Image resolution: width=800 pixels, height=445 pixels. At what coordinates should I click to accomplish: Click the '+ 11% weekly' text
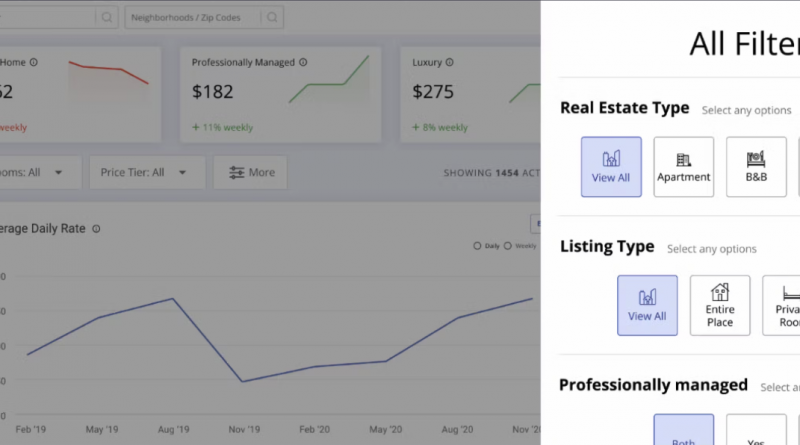tap(222, 128)
